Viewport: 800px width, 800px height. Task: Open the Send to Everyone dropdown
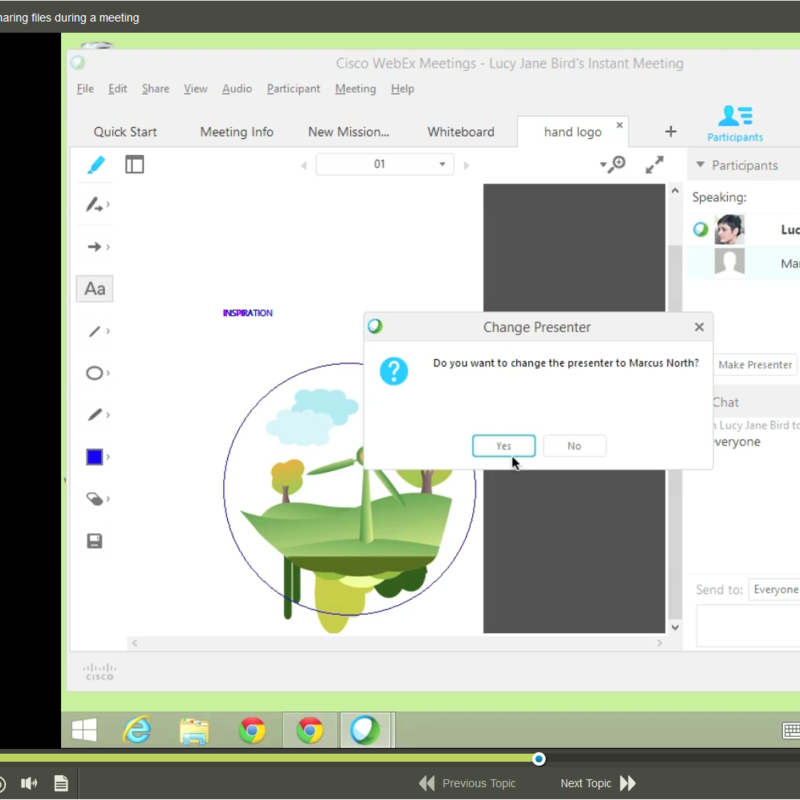click(x=774, y=589)
